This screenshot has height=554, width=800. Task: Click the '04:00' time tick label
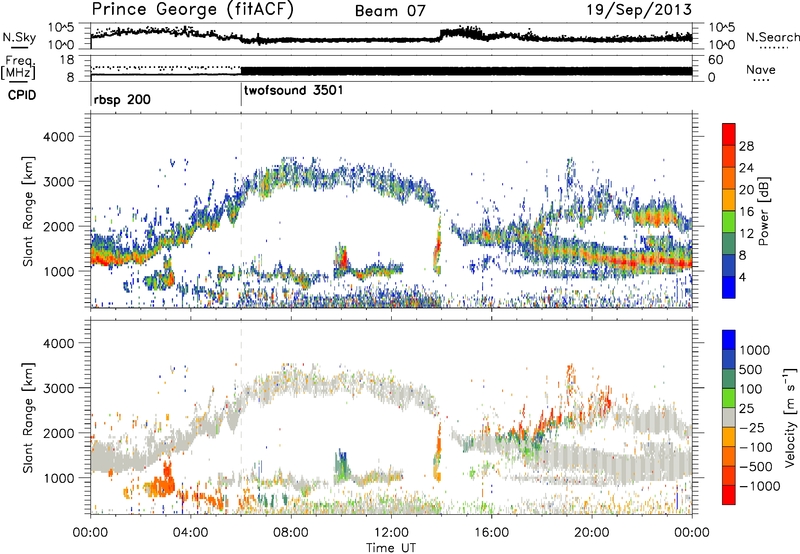point(191,533)
